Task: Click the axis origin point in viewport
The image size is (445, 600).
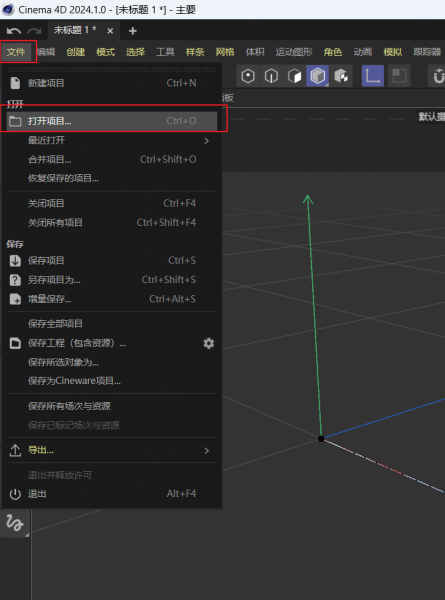Action: pos(321,439)
